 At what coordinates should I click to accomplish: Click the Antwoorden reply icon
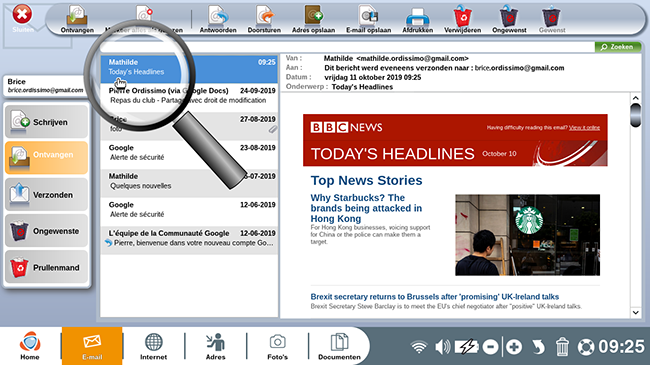[x=218, y=19]
